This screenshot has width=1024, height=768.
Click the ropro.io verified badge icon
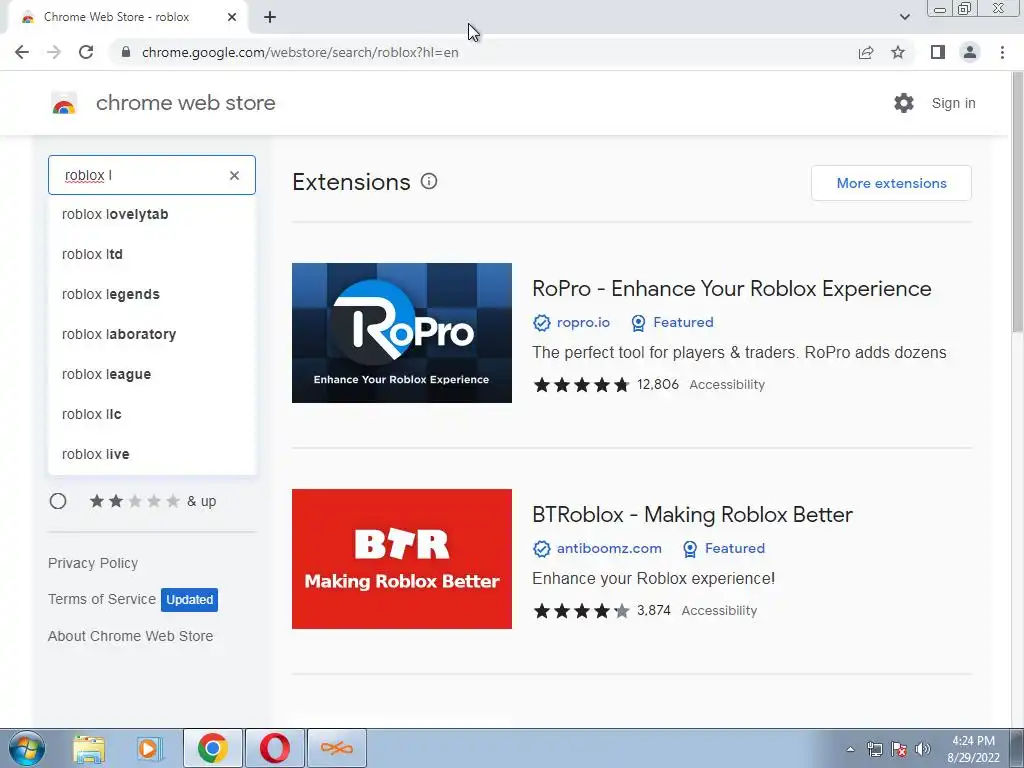point(541,323)
